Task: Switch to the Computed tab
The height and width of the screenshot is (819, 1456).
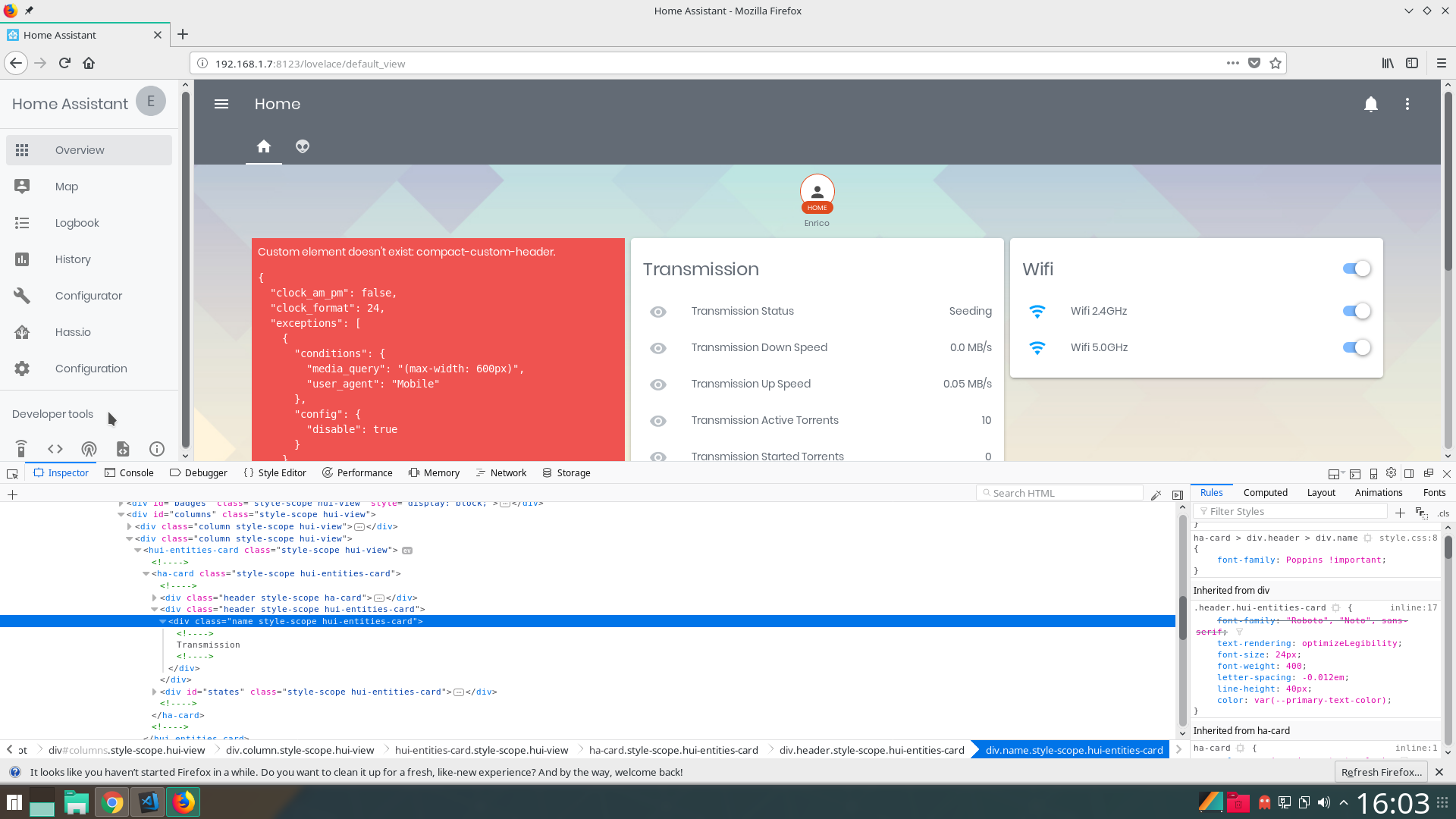Action: 1265,493
